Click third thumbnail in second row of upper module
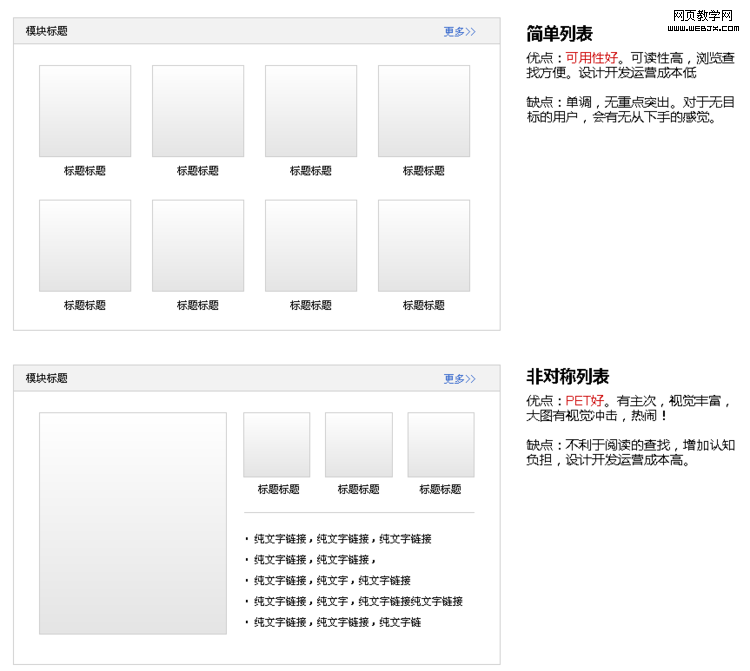Viewport: 750px width, 671px height. [x=311, y=246]
